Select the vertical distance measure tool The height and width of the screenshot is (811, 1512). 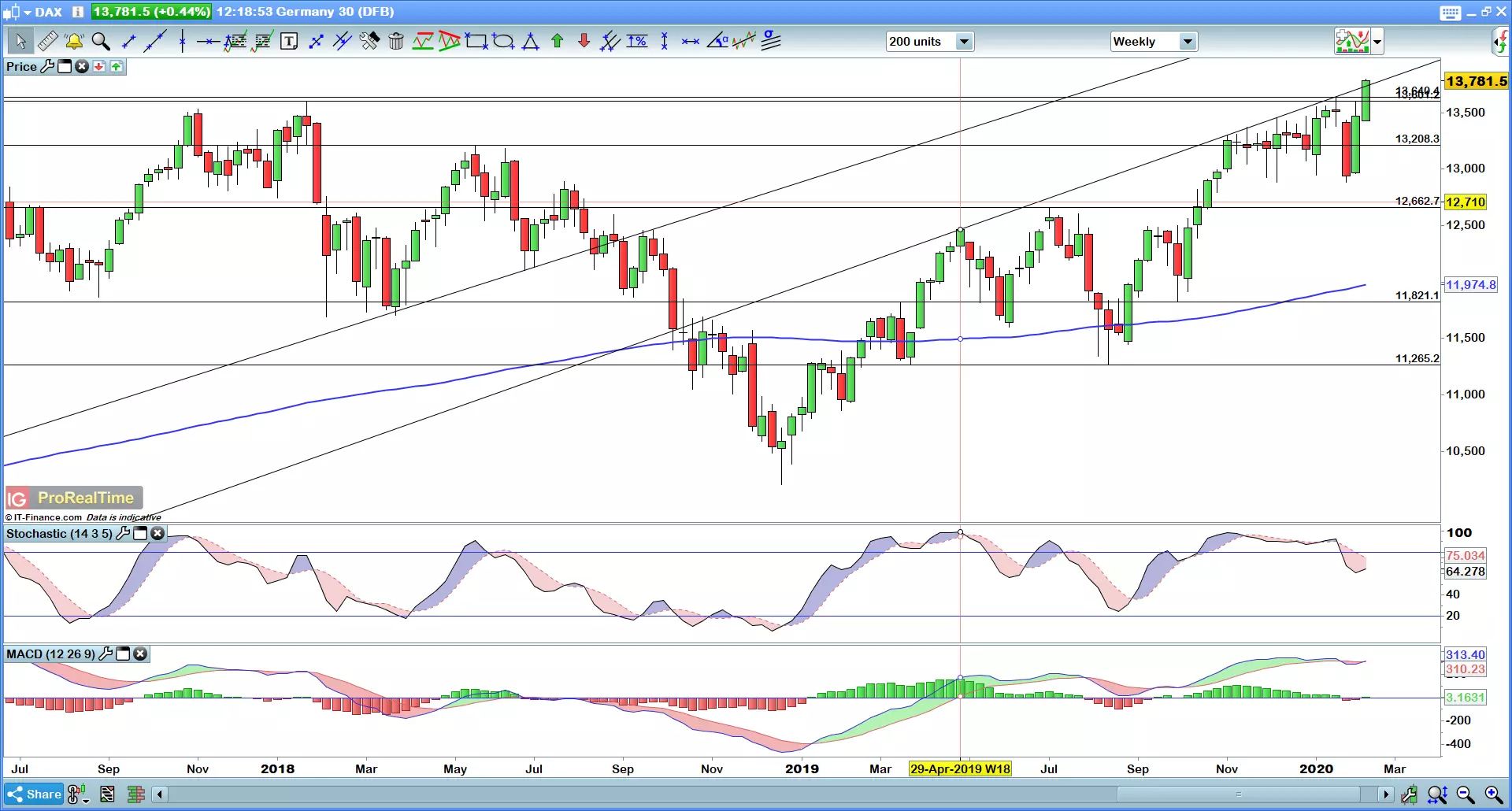[665, 41]
